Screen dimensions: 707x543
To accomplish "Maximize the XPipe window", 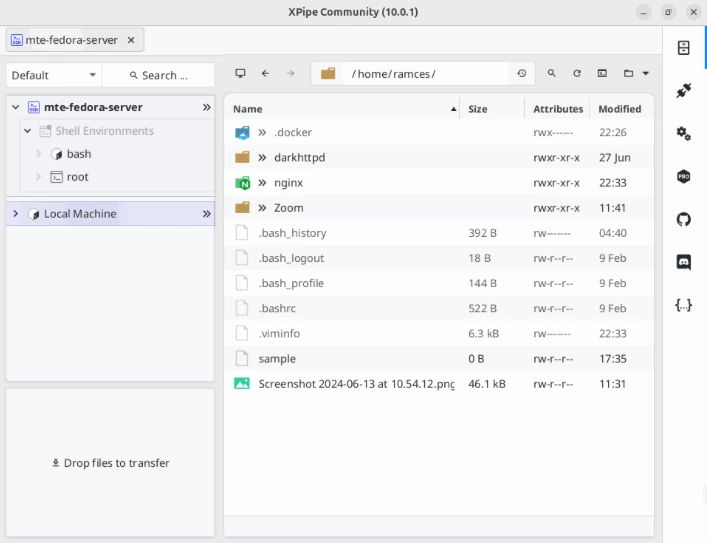I will coord(669,12).
